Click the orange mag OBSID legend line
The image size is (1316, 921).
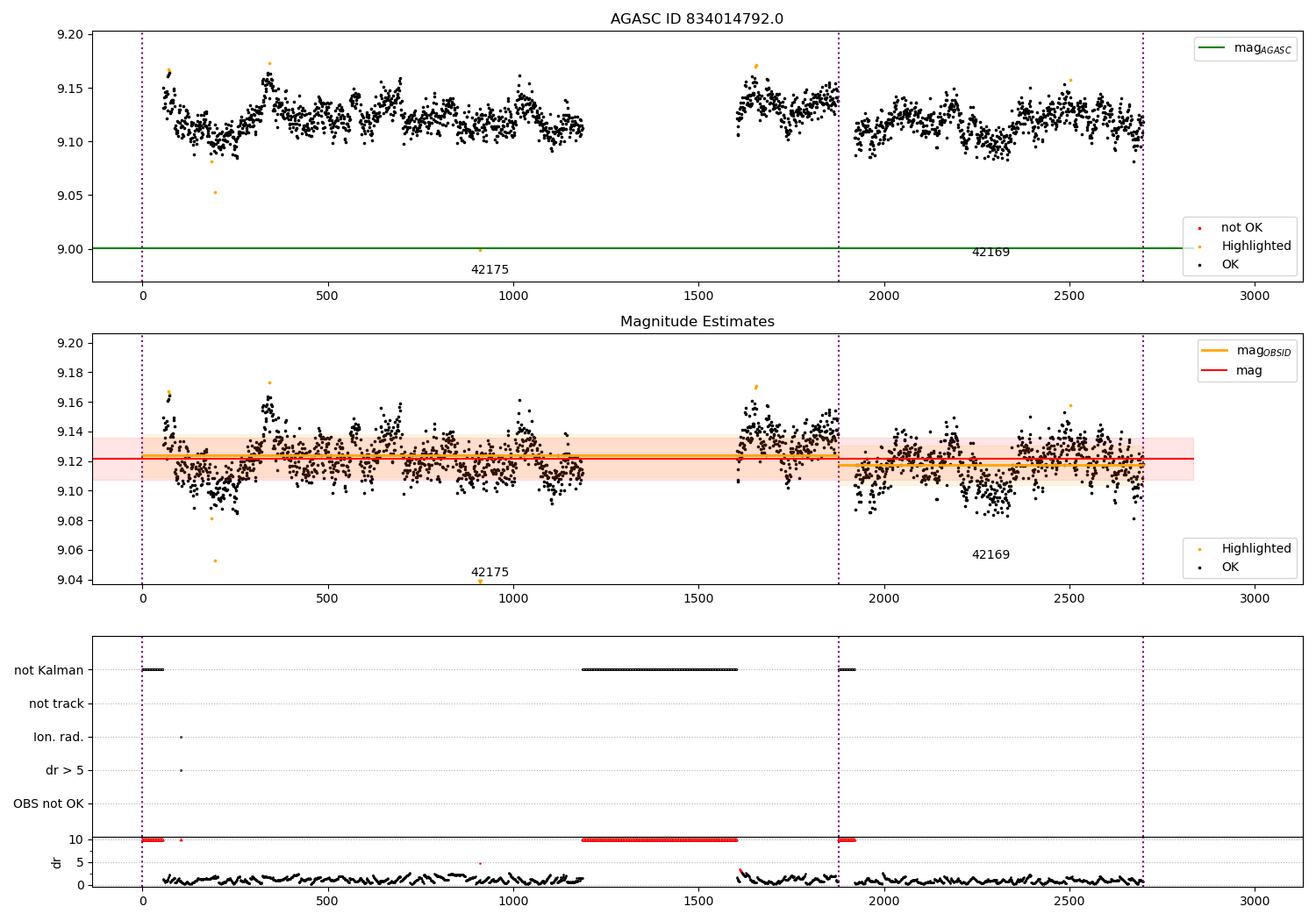[x=1215, y=351]
